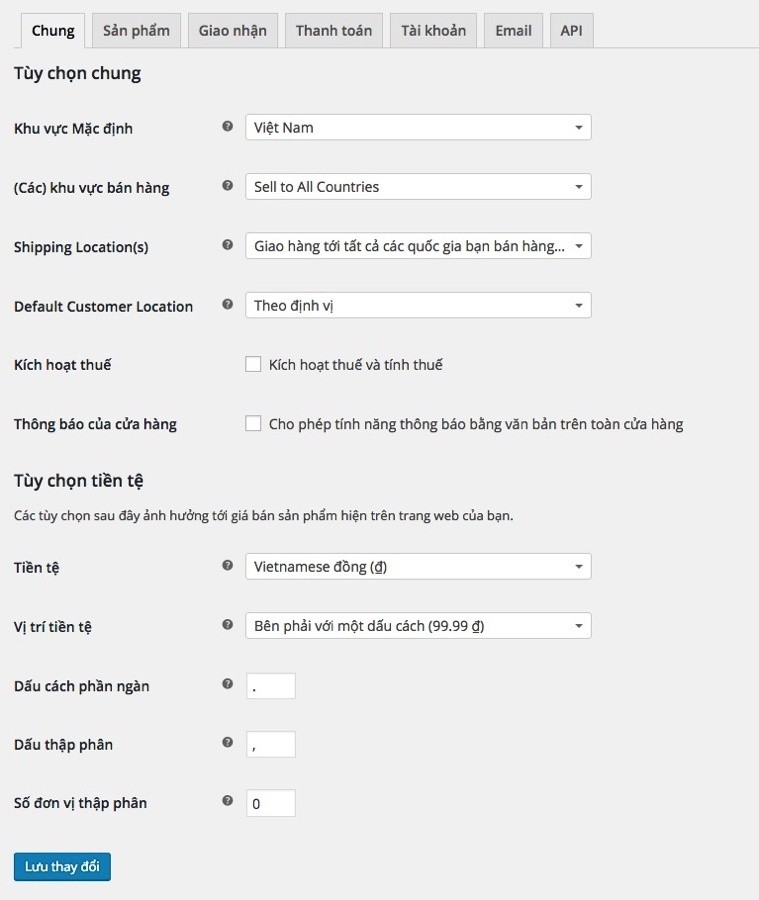This screenshot has height=900, width=759.
Task: Switch to the Sản phẩm tab
Action: pyautogui.click(x=136, y=30)
